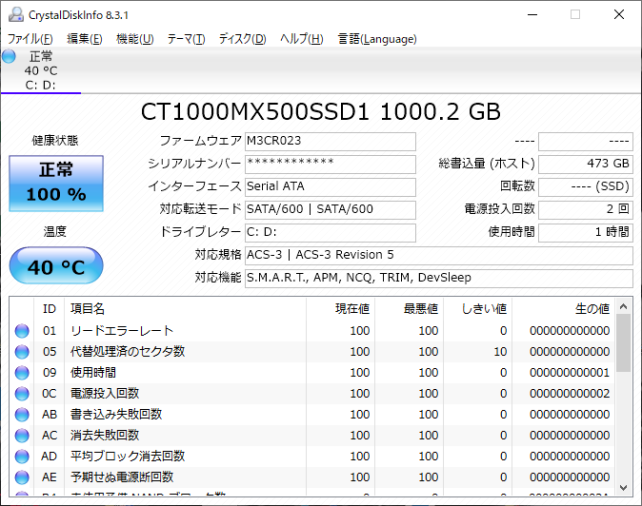Open the 編集(E) menu
Viewport: 642px width, 506px height.
84,39
